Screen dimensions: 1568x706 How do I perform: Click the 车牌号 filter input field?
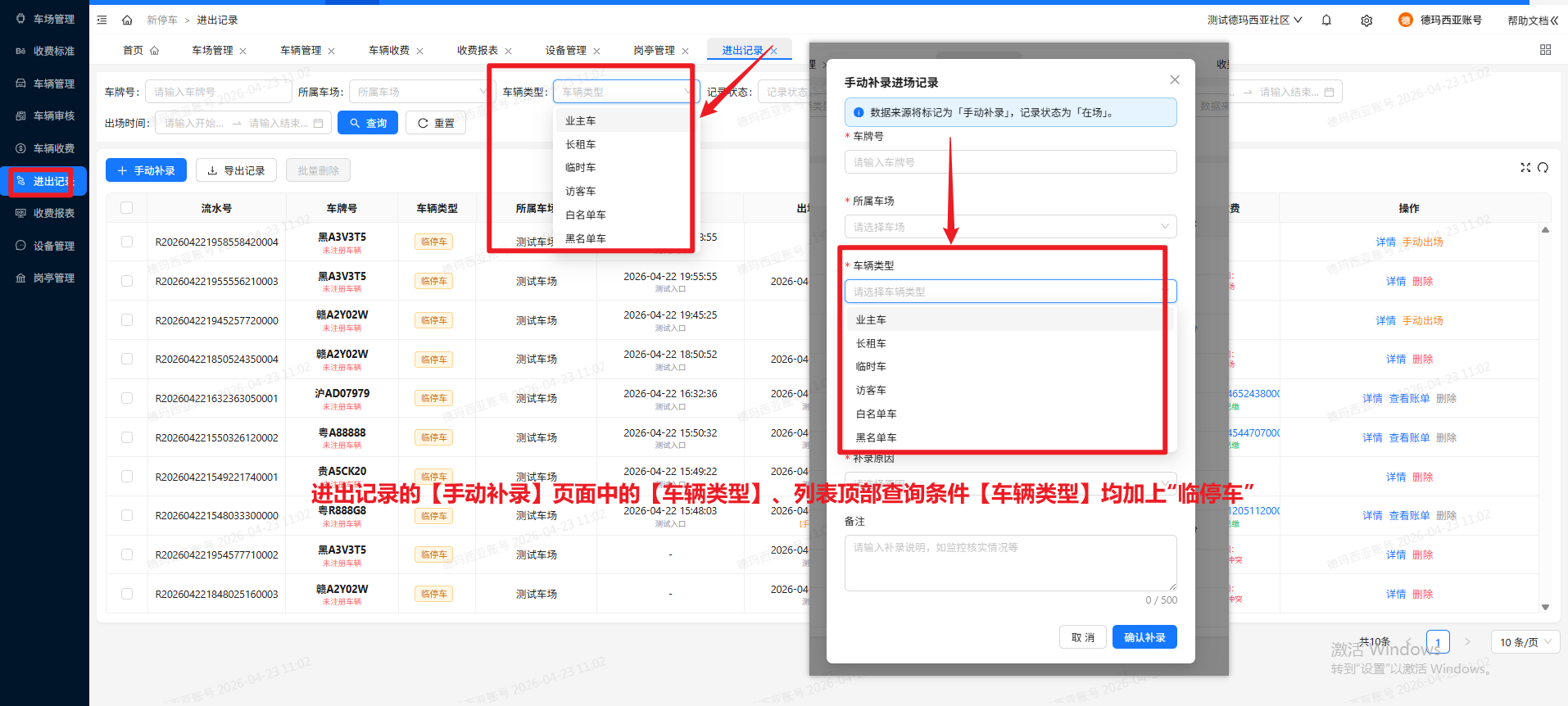pos(219,92)
